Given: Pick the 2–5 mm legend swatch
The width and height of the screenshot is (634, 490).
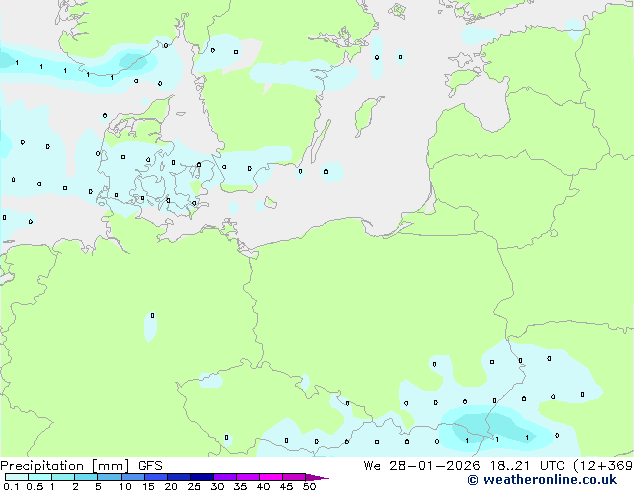Looking at the screenshot, I should [86, 477].
